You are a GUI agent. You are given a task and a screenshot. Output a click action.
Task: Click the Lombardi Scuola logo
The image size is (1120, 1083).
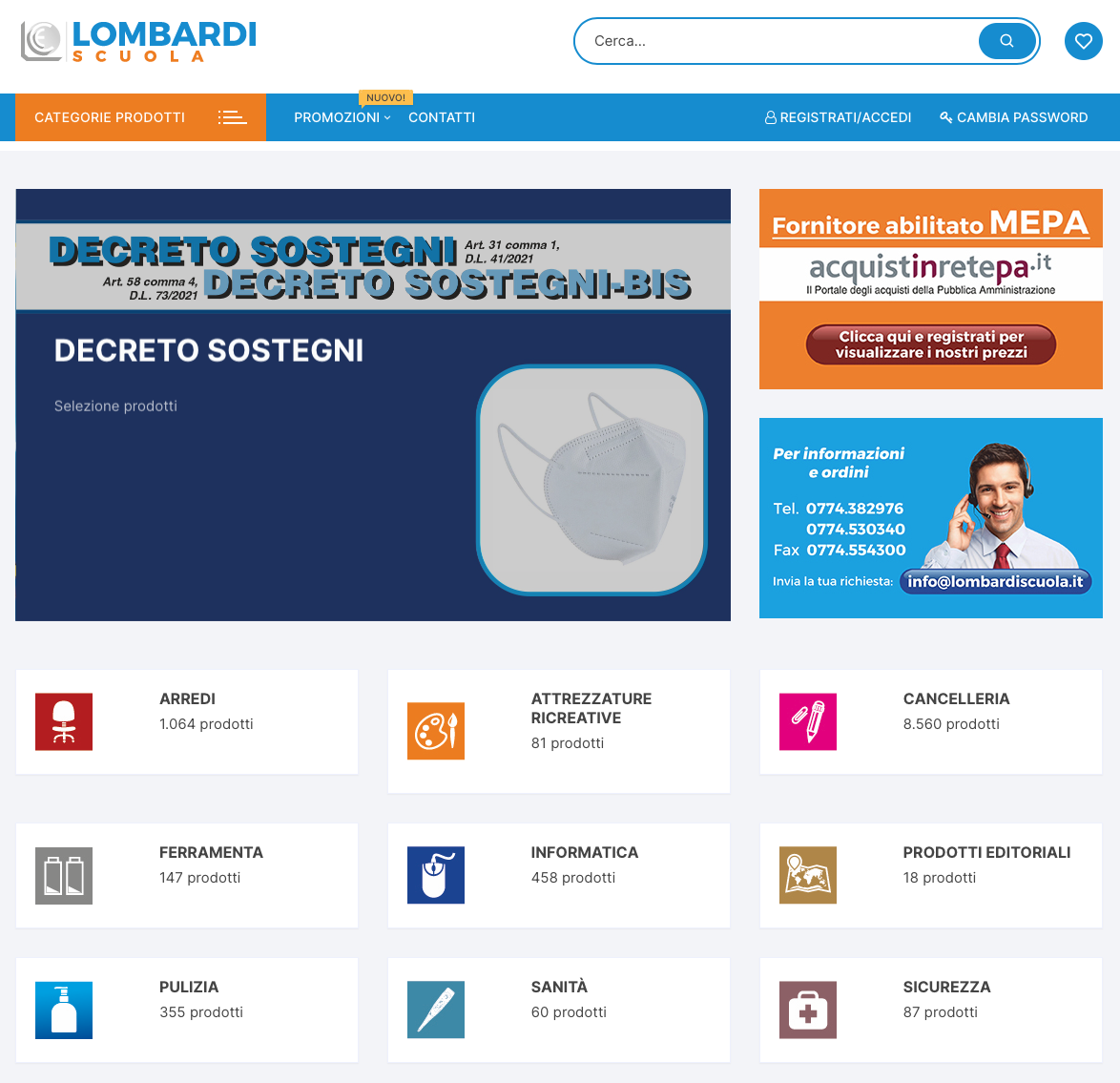138,41
